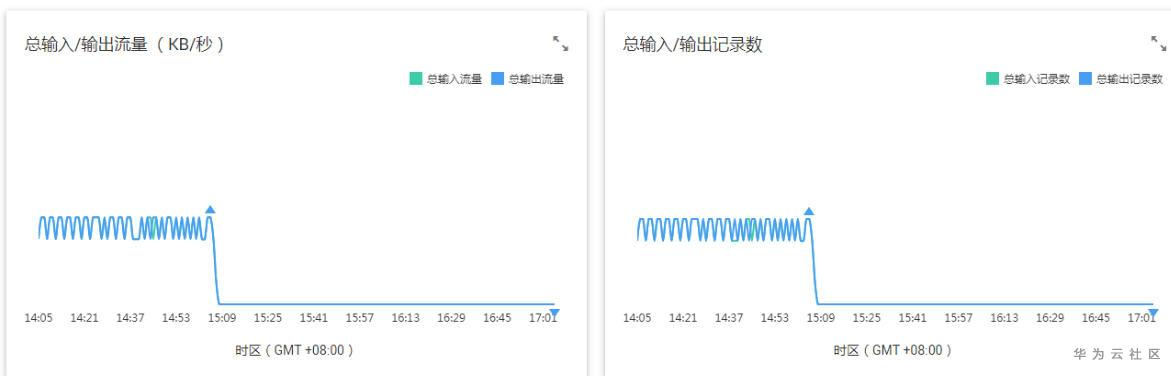Expand the 总输入/输出记录数 chart to fullscreen
This screenshot has width=1171, height=376.
pyautogui.click(x=1158, y=44)
